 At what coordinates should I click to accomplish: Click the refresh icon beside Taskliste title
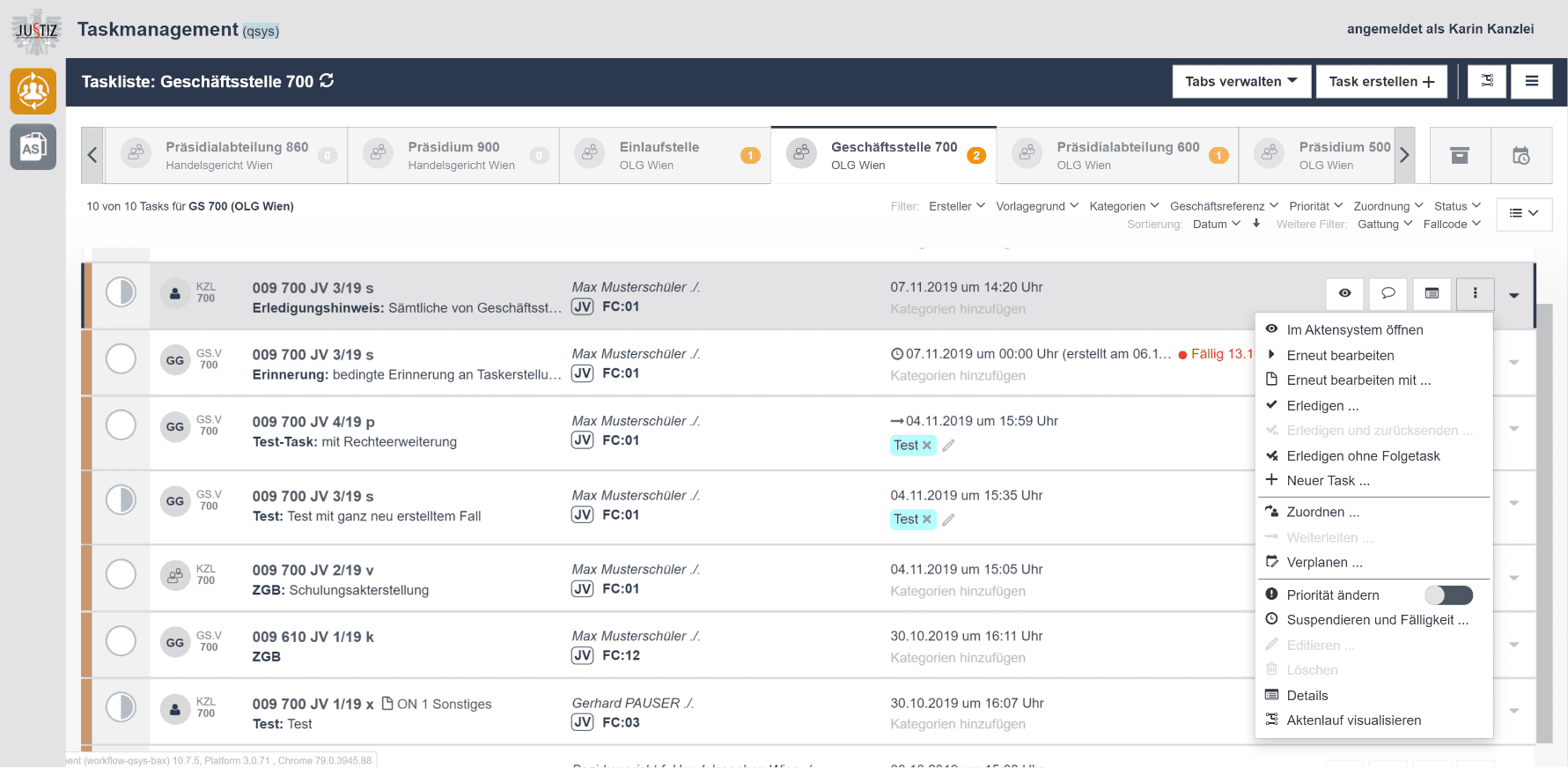pos(327,81)
